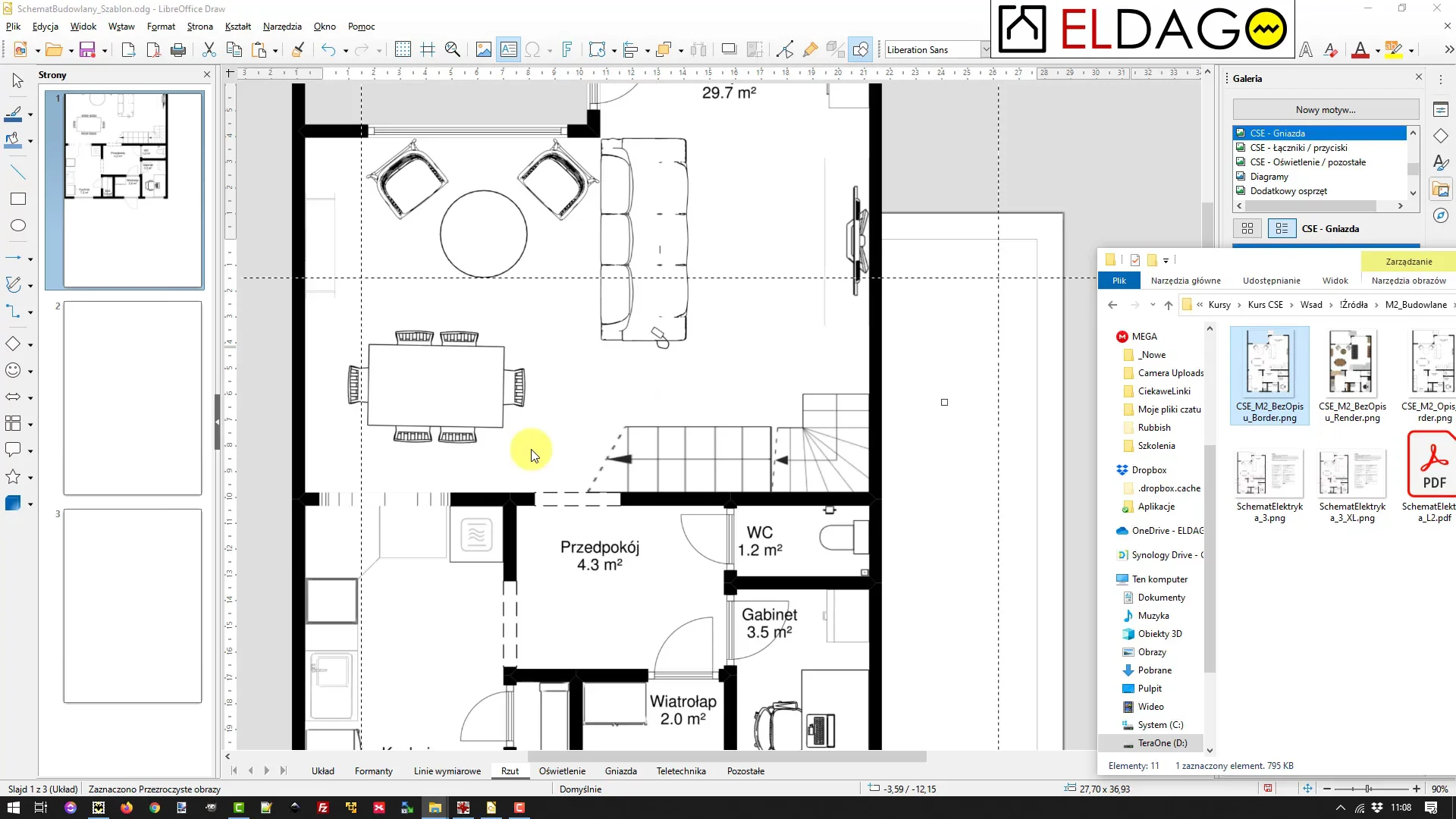
Task: Switch Gallery to icon view
Action: 1247,228
